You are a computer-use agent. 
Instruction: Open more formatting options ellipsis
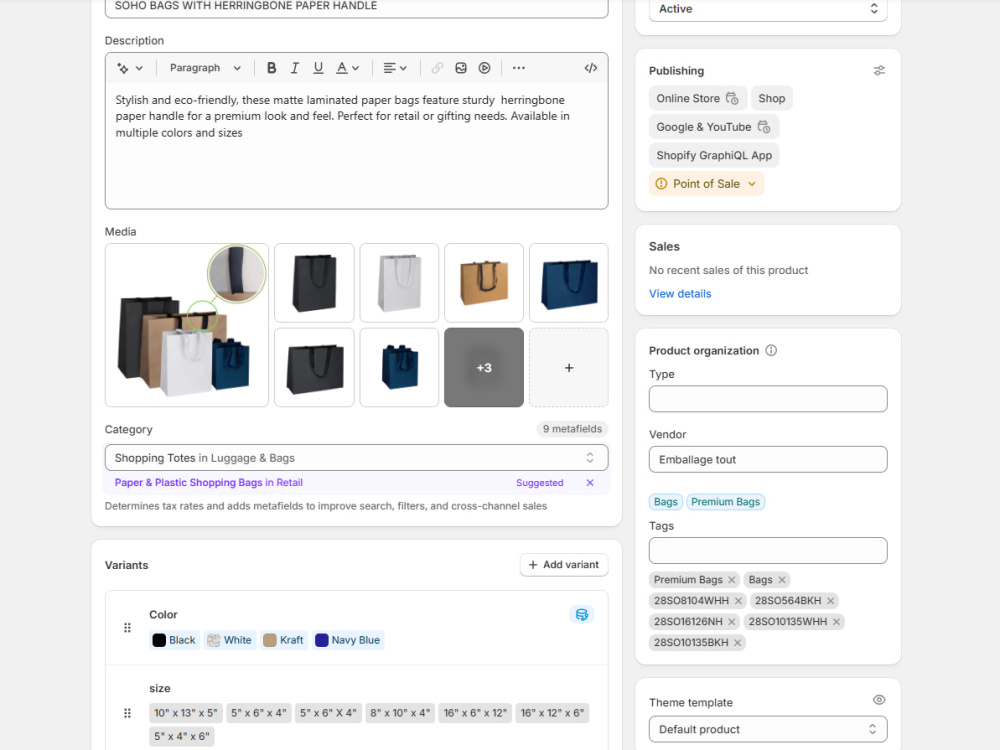tap(518, 68)
